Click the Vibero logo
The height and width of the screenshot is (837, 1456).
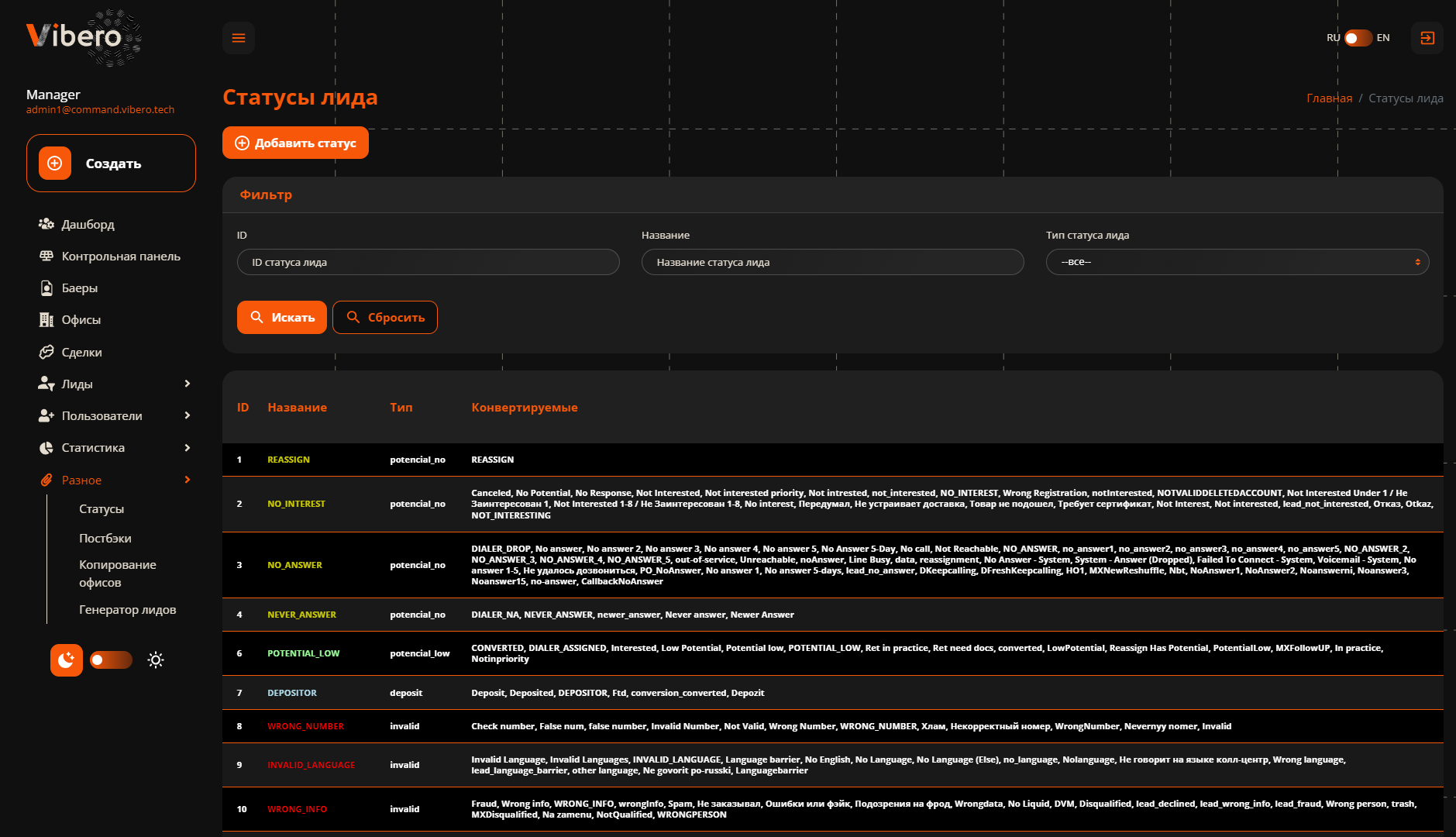[x=84, y=37]
